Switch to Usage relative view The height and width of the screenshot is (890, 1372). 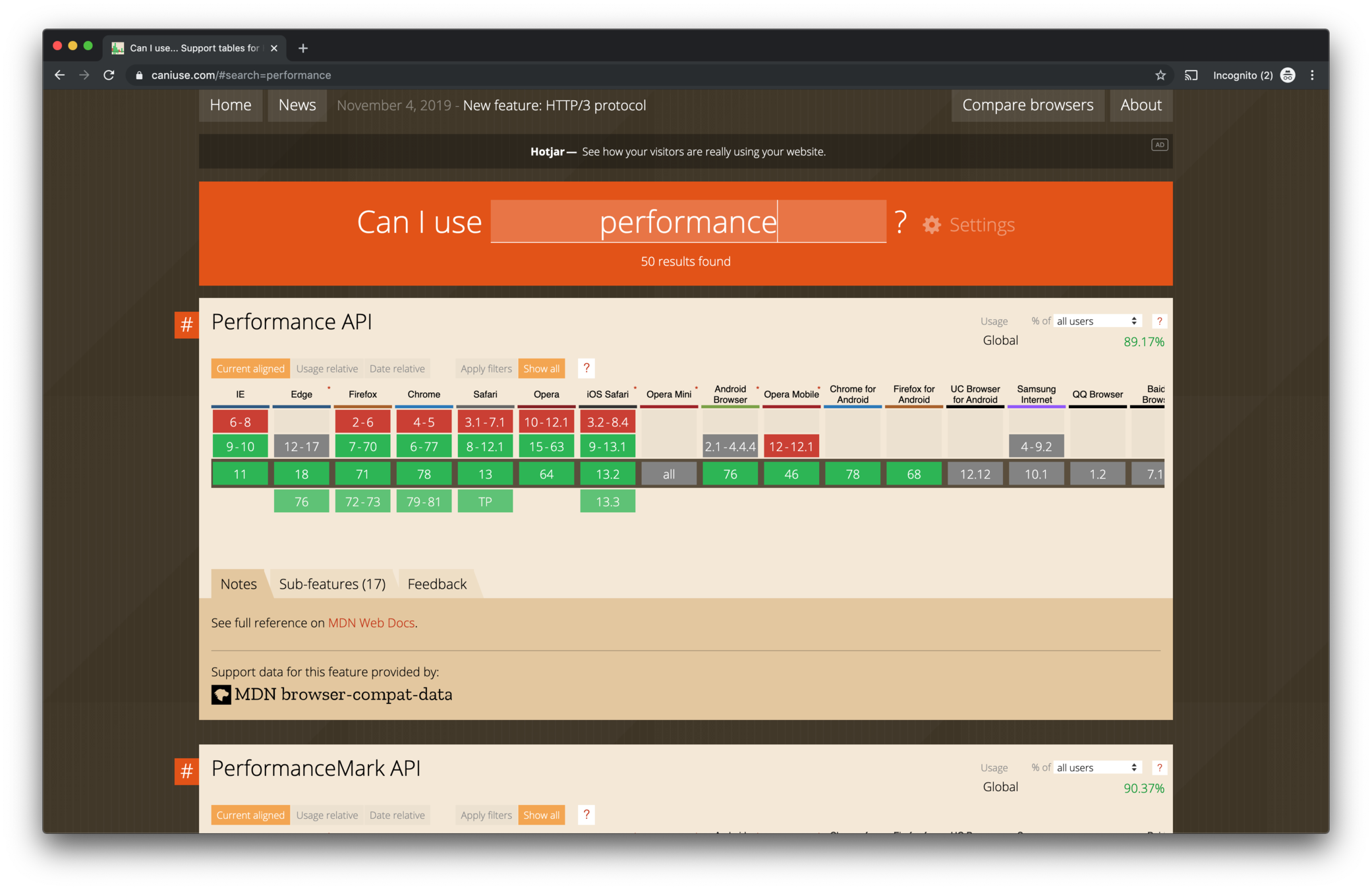tap(327, 369)
